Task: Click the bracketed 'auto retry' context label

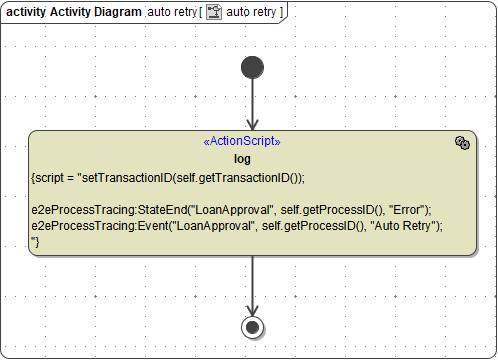Action: (x=251, y=12)
